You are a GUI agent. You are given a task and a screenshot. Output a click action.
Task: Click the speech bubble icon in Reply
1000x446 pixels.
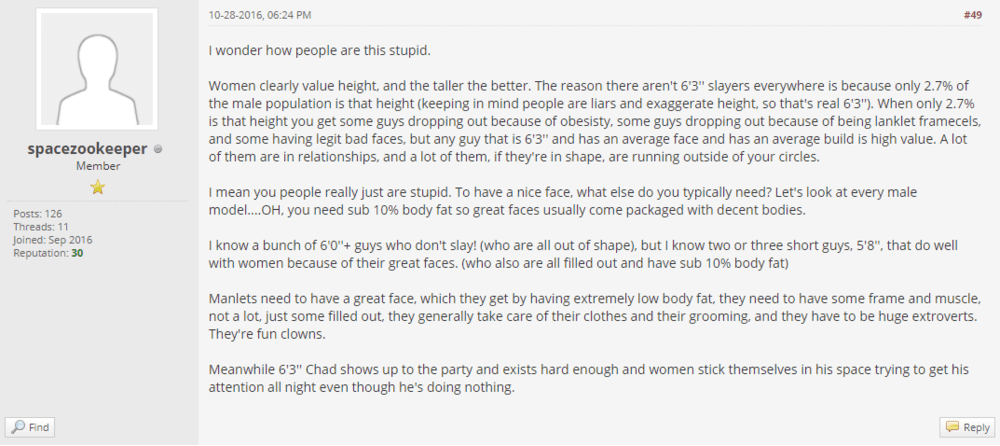tap(952, 427)
